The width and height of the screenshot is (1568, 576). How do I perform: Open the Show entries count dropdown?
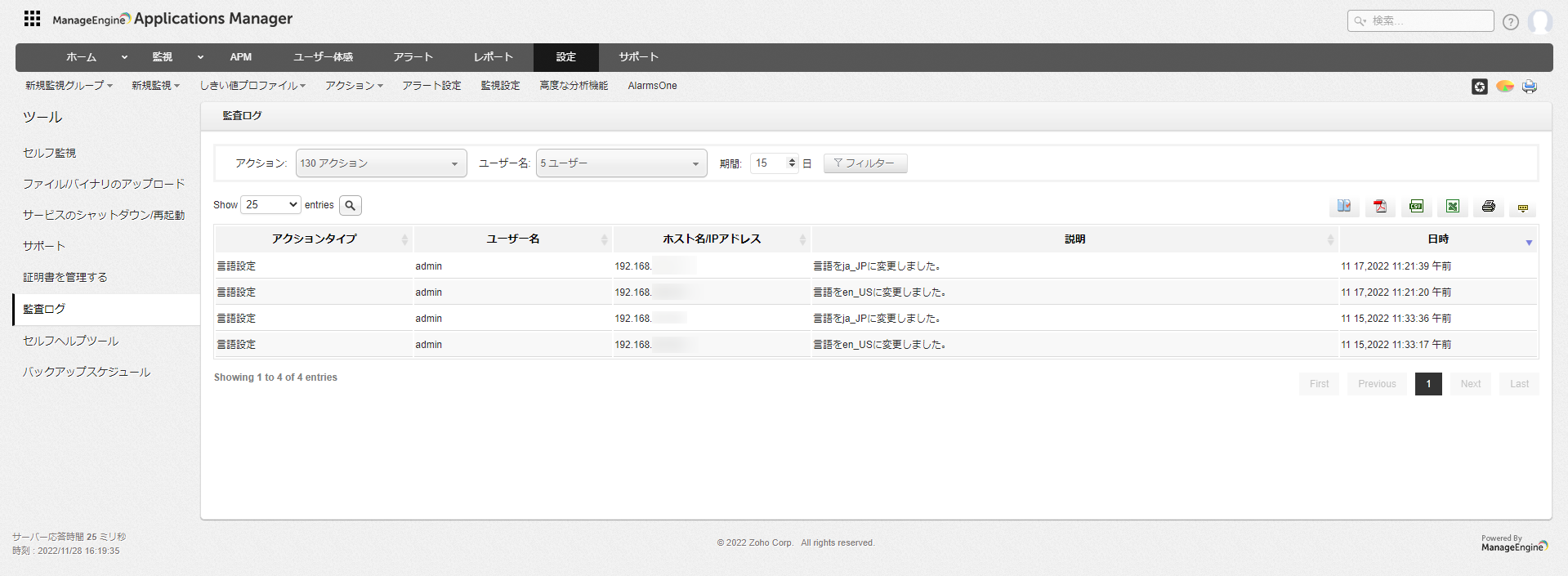[x=270, y=205]
